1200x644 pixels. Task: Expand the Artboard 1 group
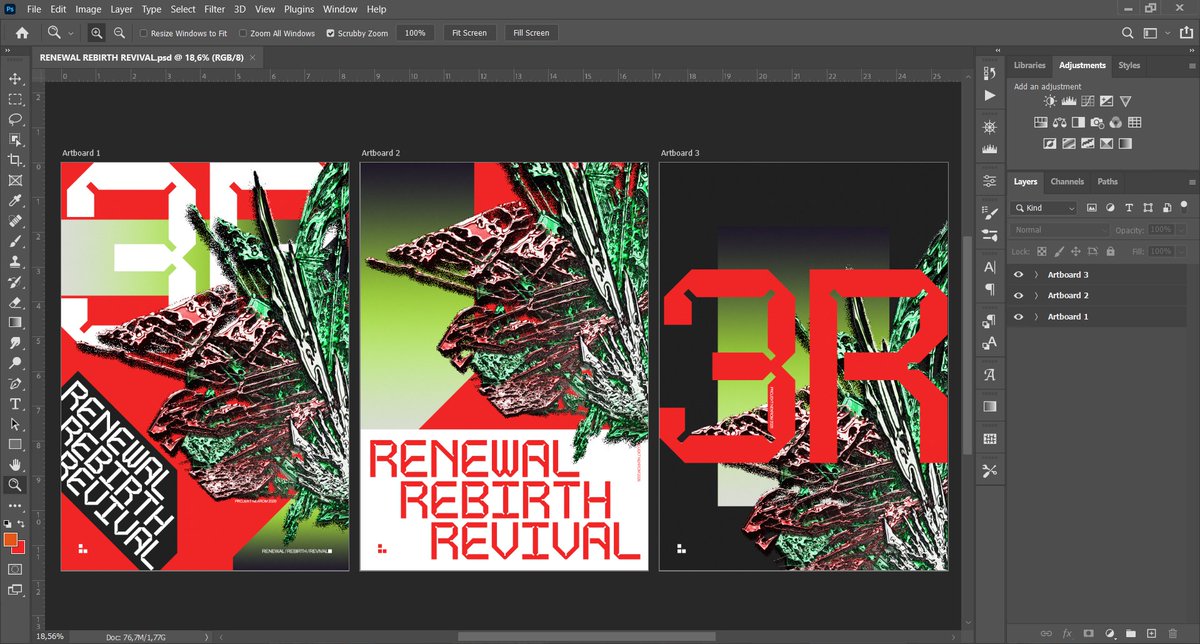coord(1037,316)
